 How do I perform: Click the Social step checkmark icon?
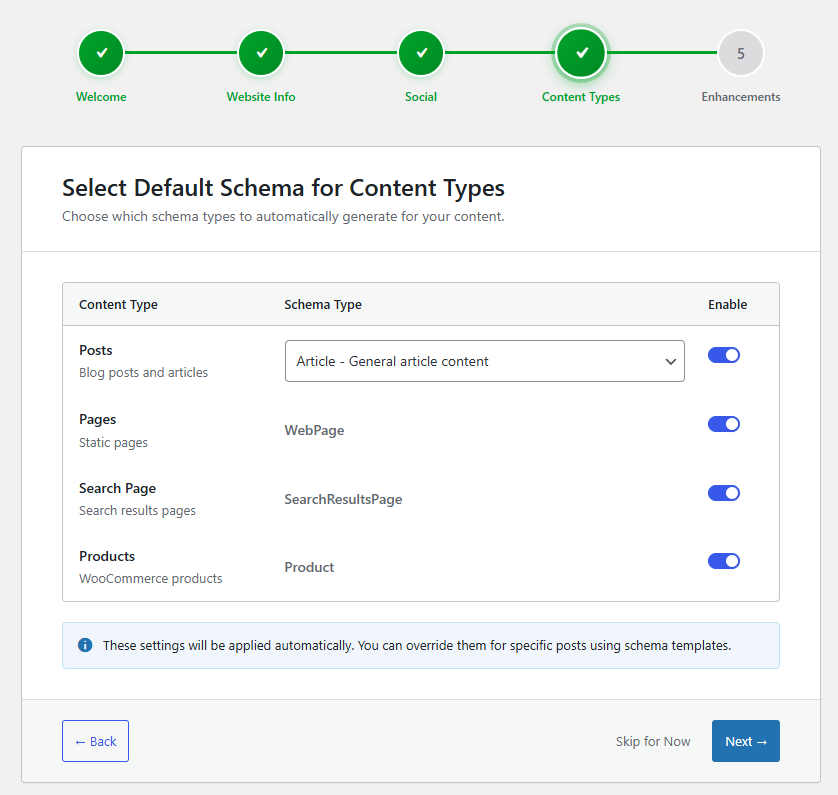tap(421, 52)
